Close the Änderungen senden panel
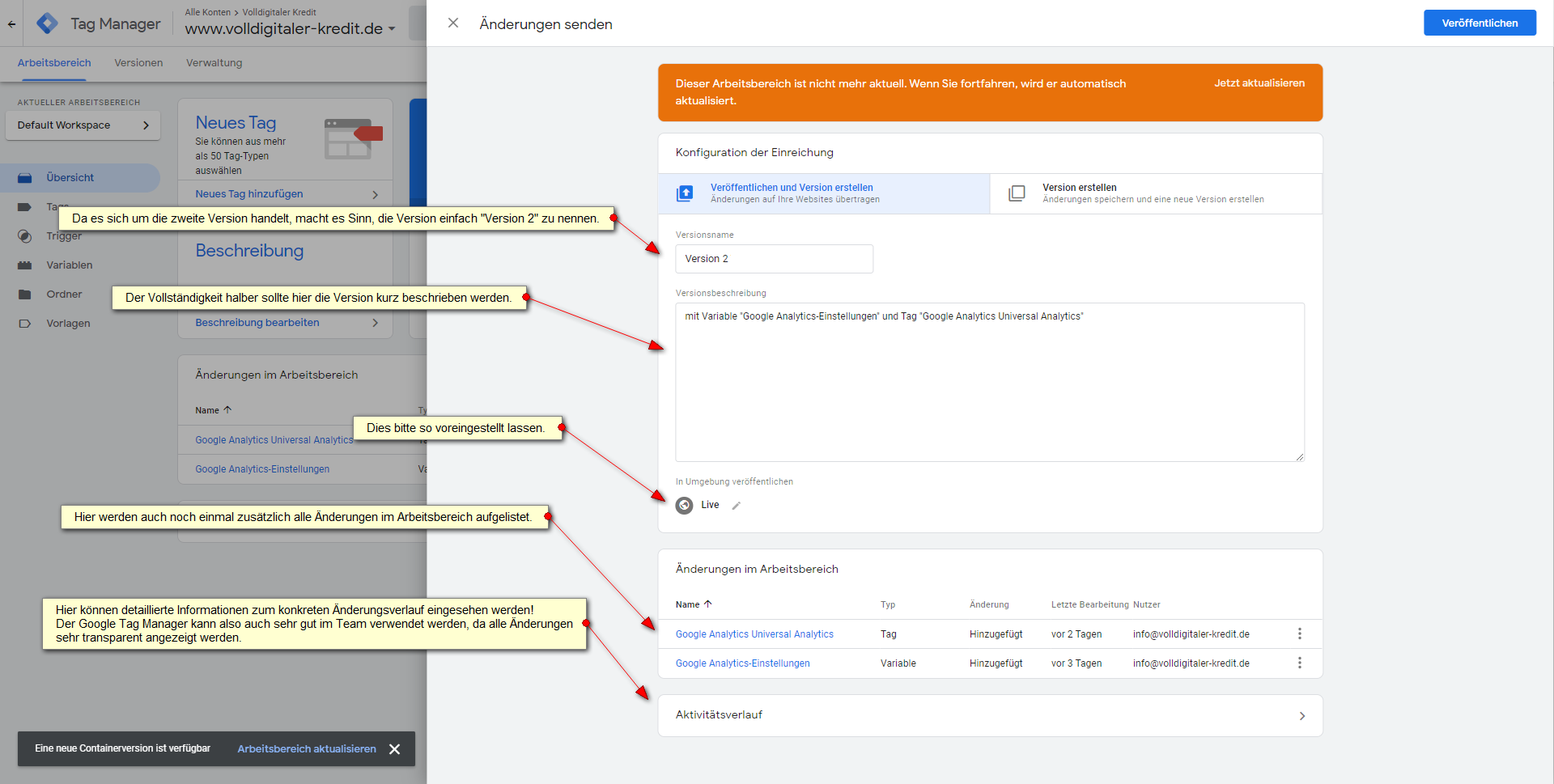Screen dimensions: 1554x784 [x=453, y=23]
